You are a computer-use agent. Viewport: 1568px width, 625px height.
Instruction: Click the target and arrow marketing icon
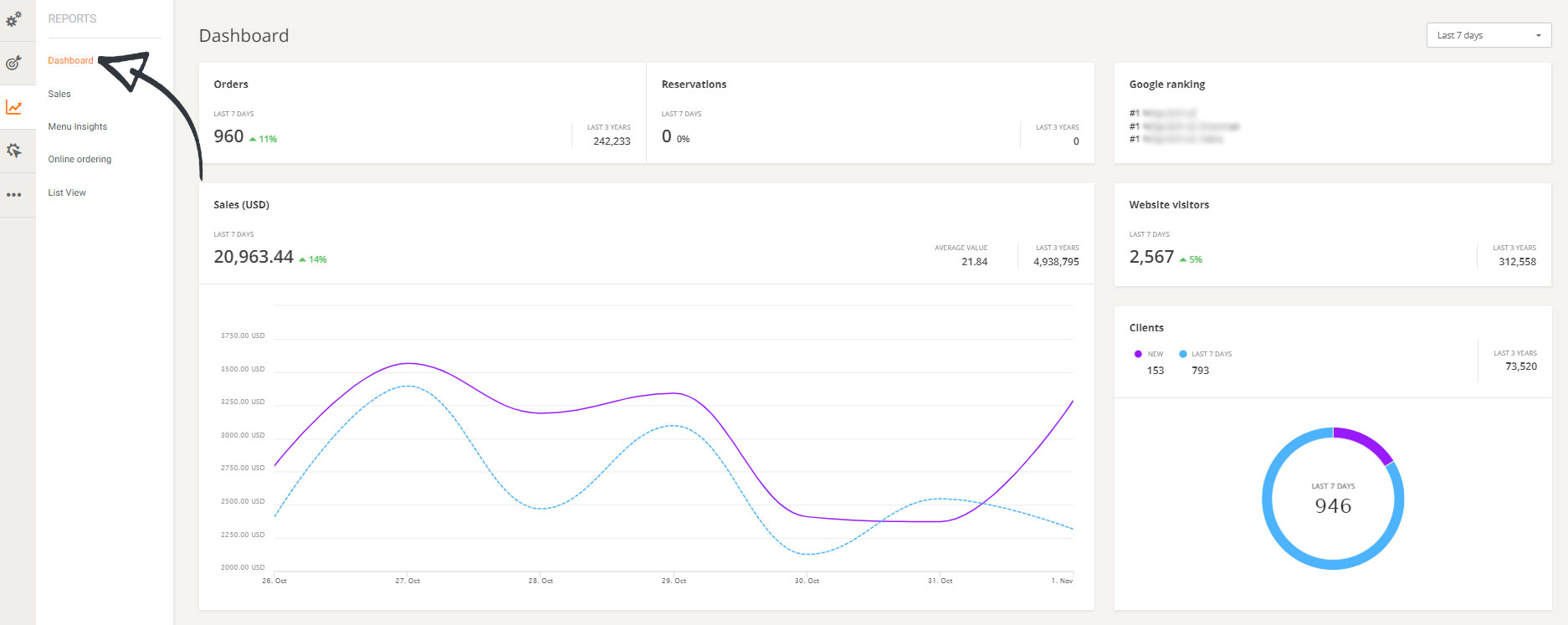[14, 63]
